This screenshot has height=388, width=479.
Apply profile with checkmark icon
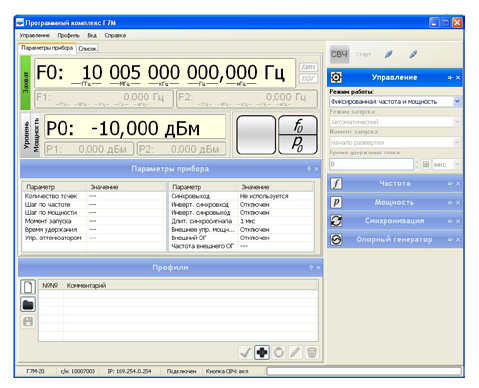click(245, 352)
